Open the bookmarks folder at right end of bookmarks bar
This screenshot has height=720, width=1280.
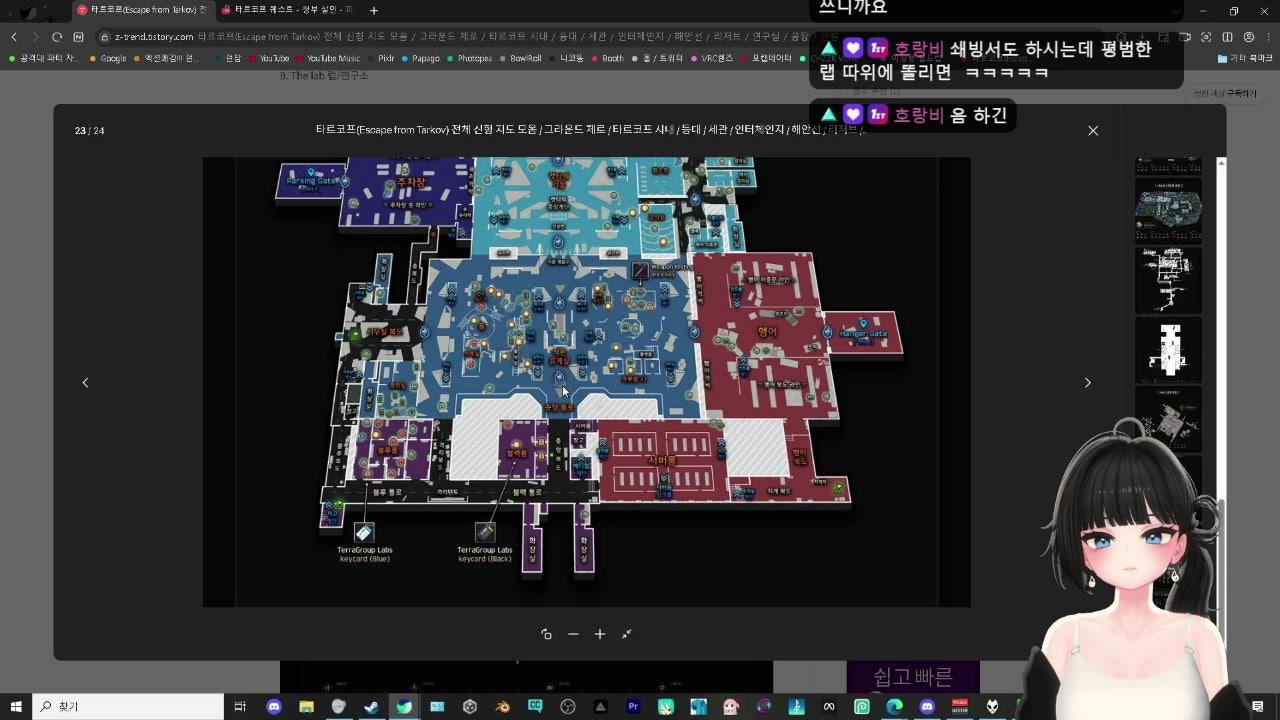[1245, 59]
